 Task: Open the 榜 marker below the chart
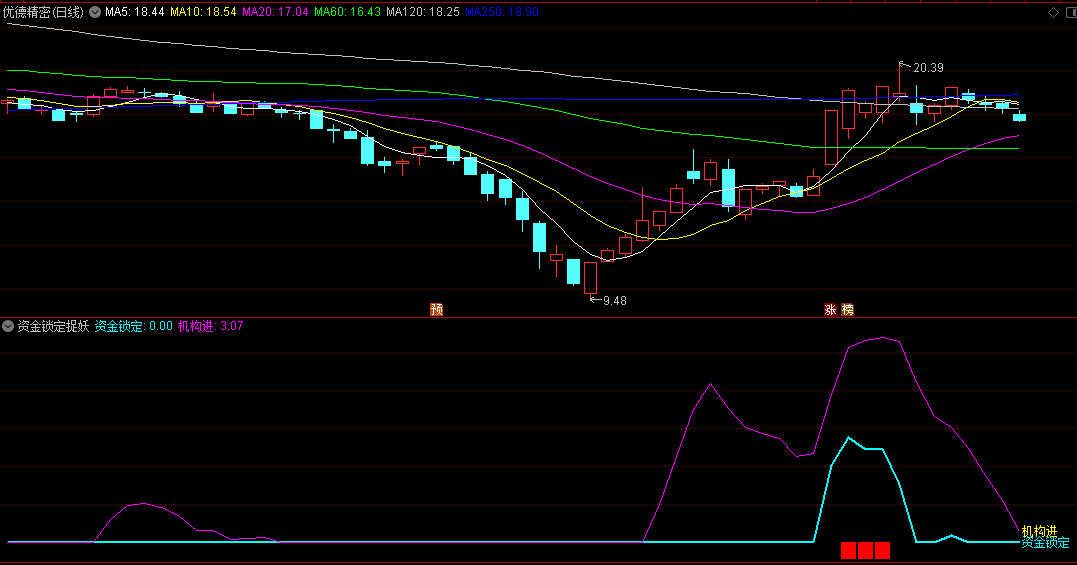(848, 310)
